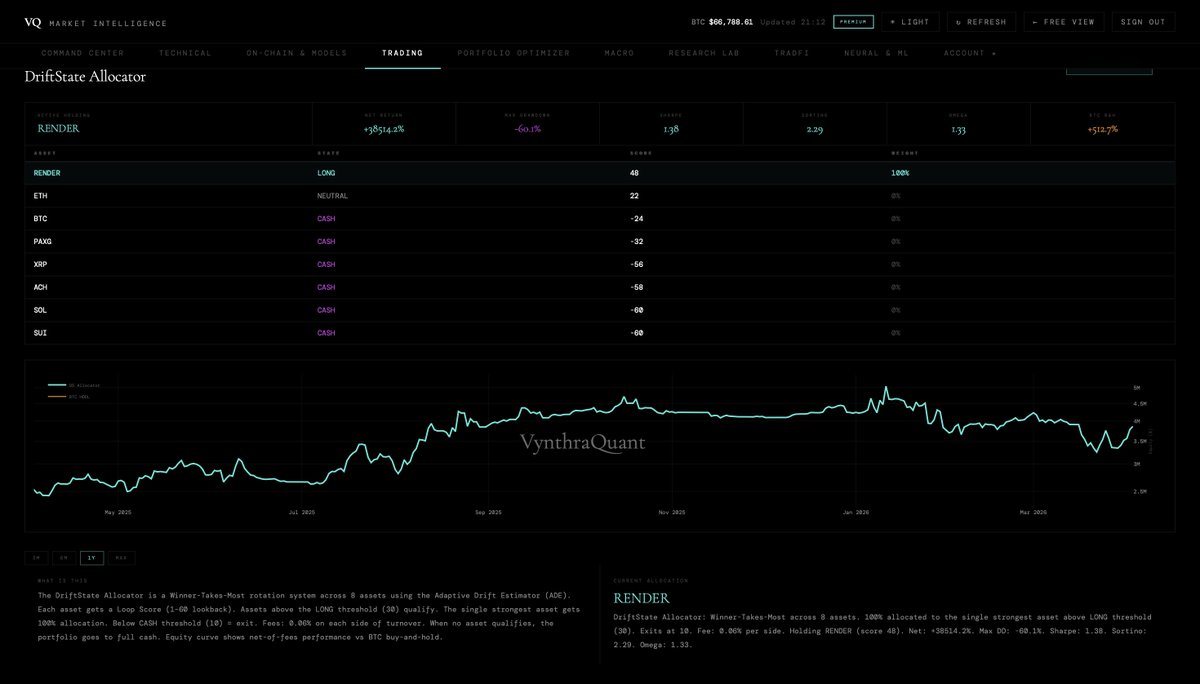
Task: Click the Max Drawdown -60.1% stat
Action: pos(528,124)
